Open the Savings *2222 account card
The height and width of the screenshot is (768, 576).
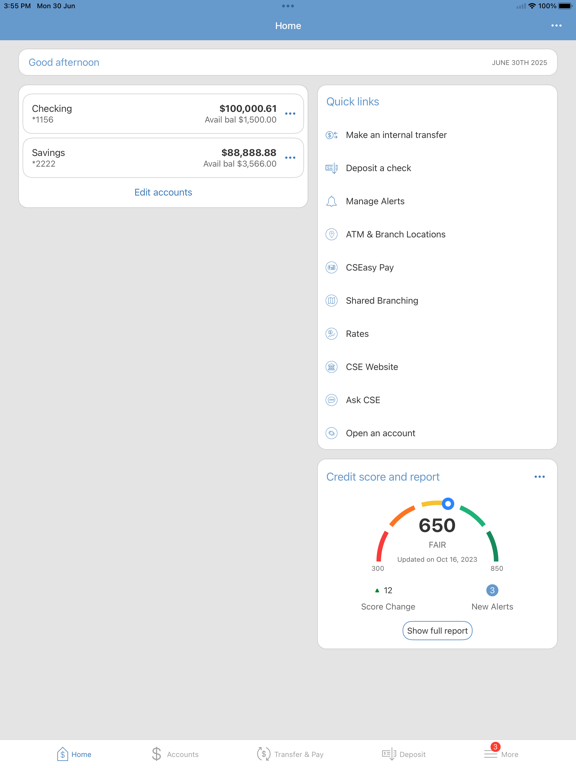point(163,158)
